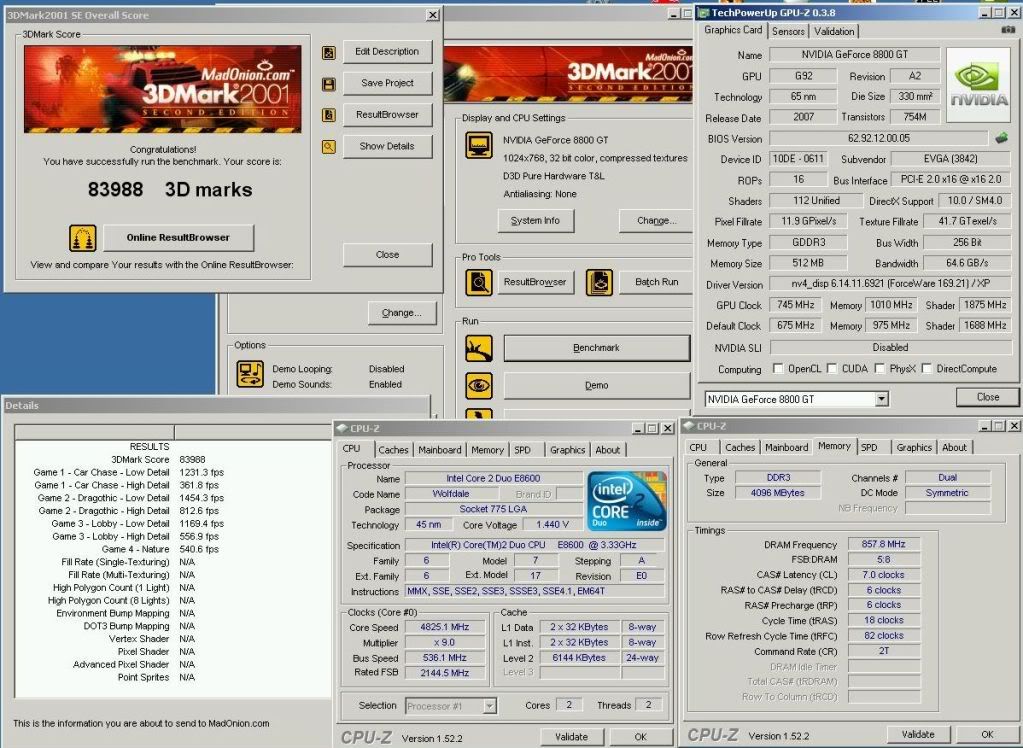
Task: Switch to GPU-Z Validation tab
Action: coord(834,31)
